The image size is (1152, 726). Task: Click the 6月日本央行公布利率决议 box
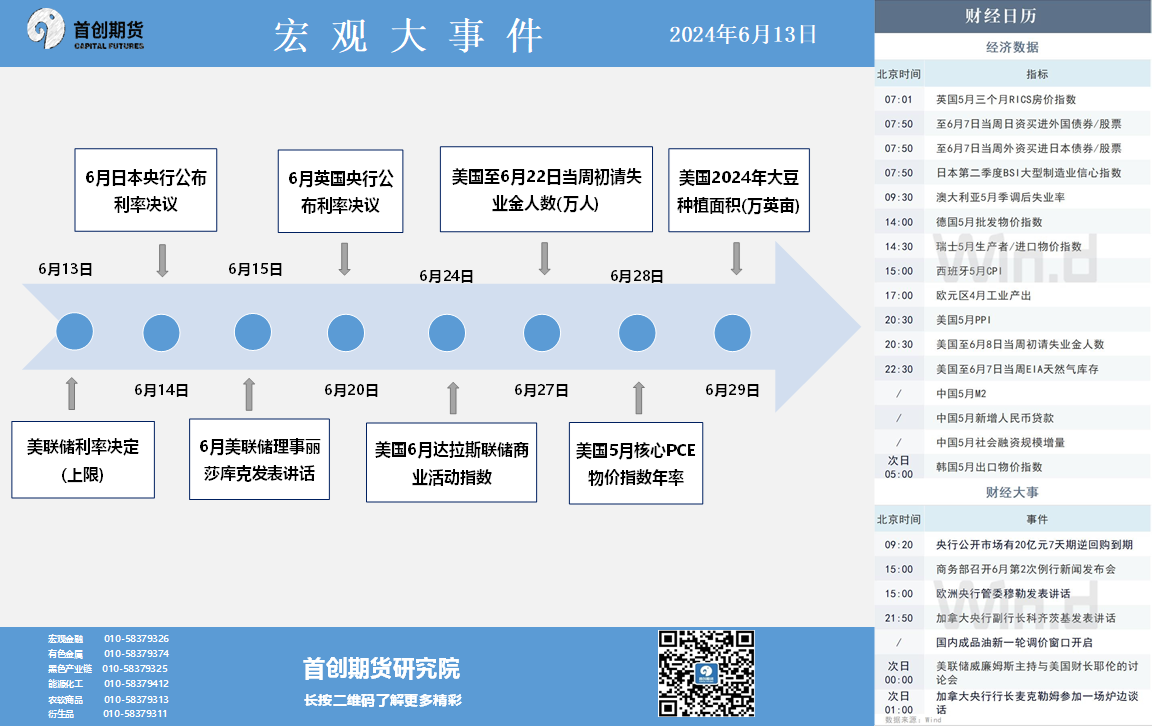145,190
